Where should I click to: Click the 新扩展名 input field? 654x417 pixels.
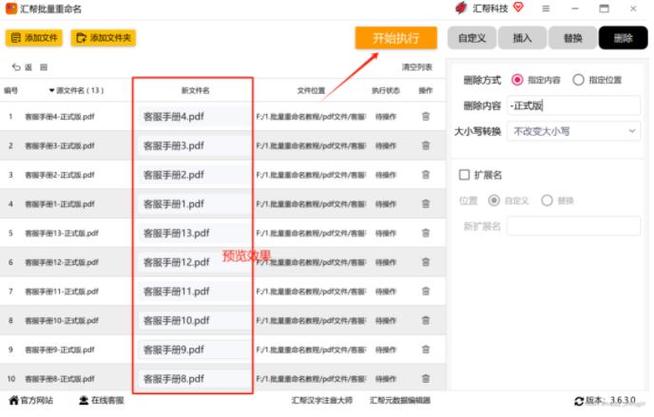click(x=574, y=226)
